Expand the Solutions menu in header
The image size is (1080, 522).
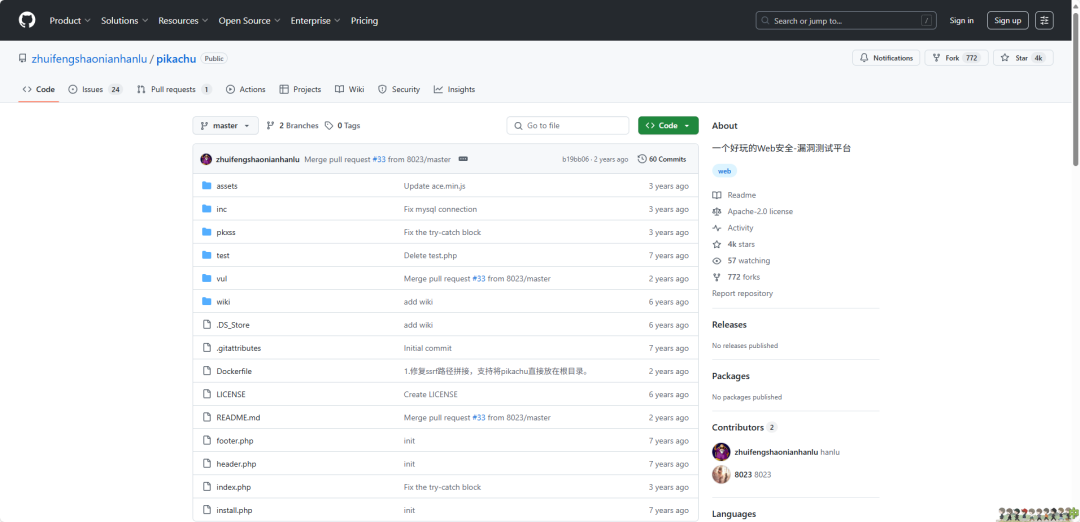click(124, 21)
